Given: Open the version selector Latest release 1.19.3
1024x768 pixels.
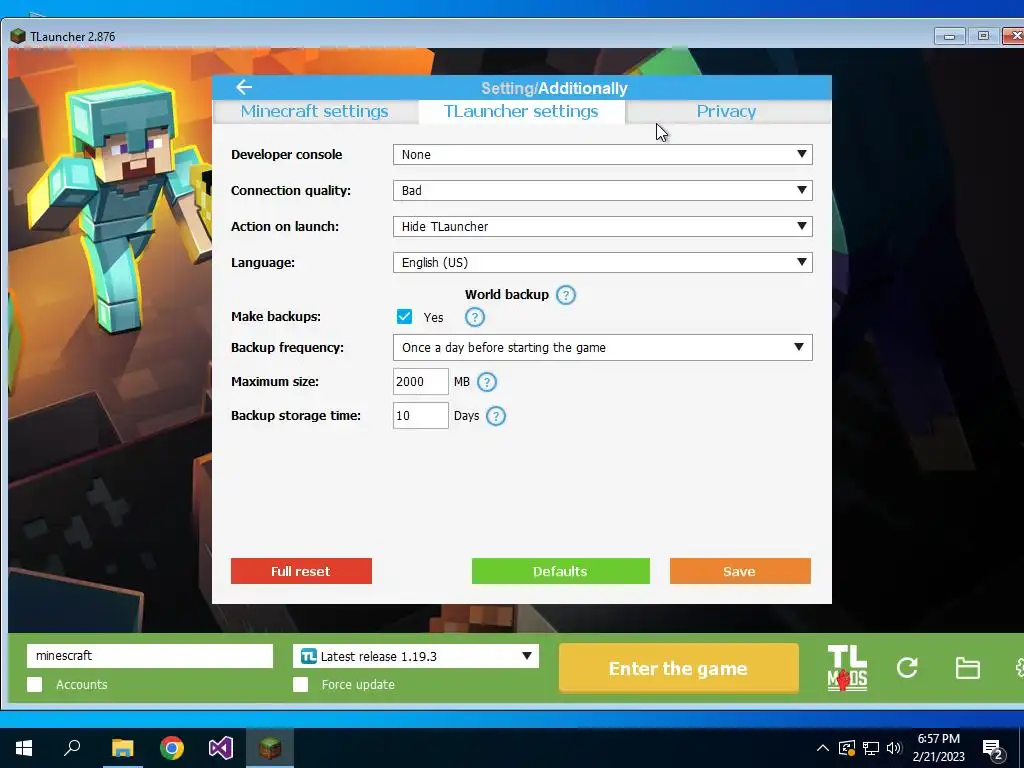Looking at the screenshot, I should 416,656.
